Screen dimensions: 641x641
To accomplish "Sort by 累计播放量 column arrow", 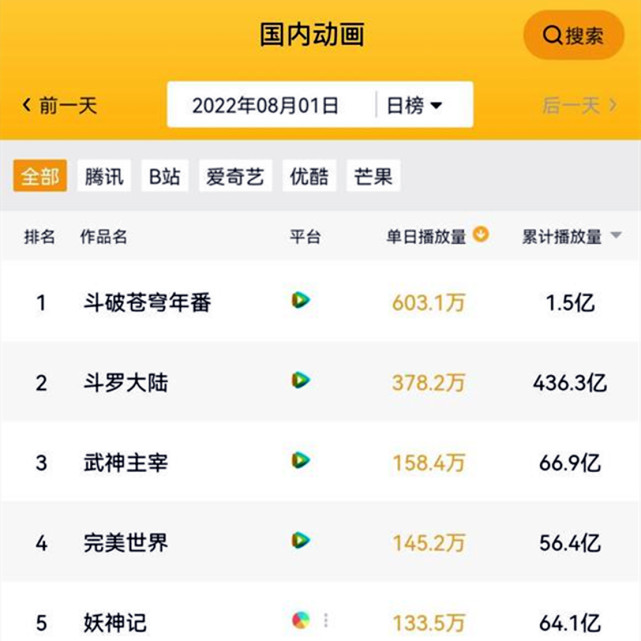I will (616, 236).
